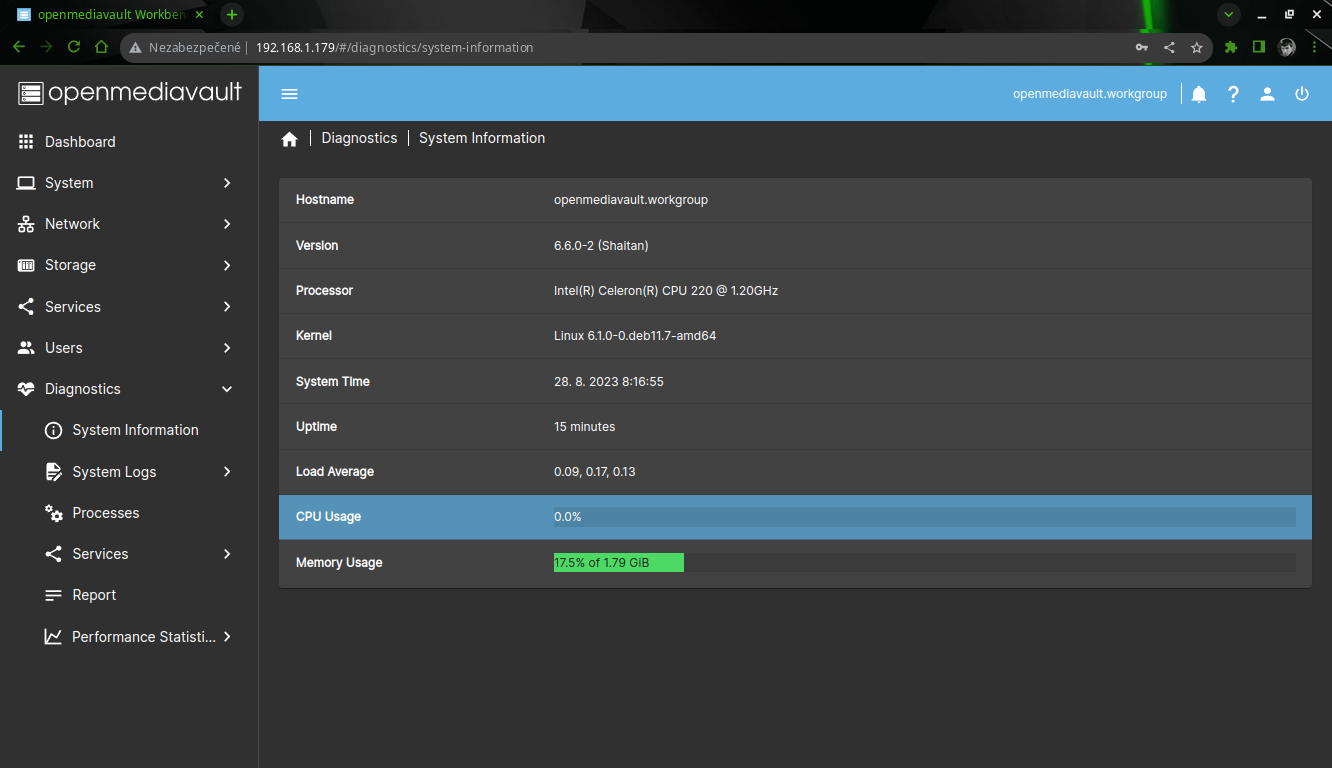This screenshot has height=768, width=1332.
Task: Click the browser address bar URL
Action: coord(394,47)
